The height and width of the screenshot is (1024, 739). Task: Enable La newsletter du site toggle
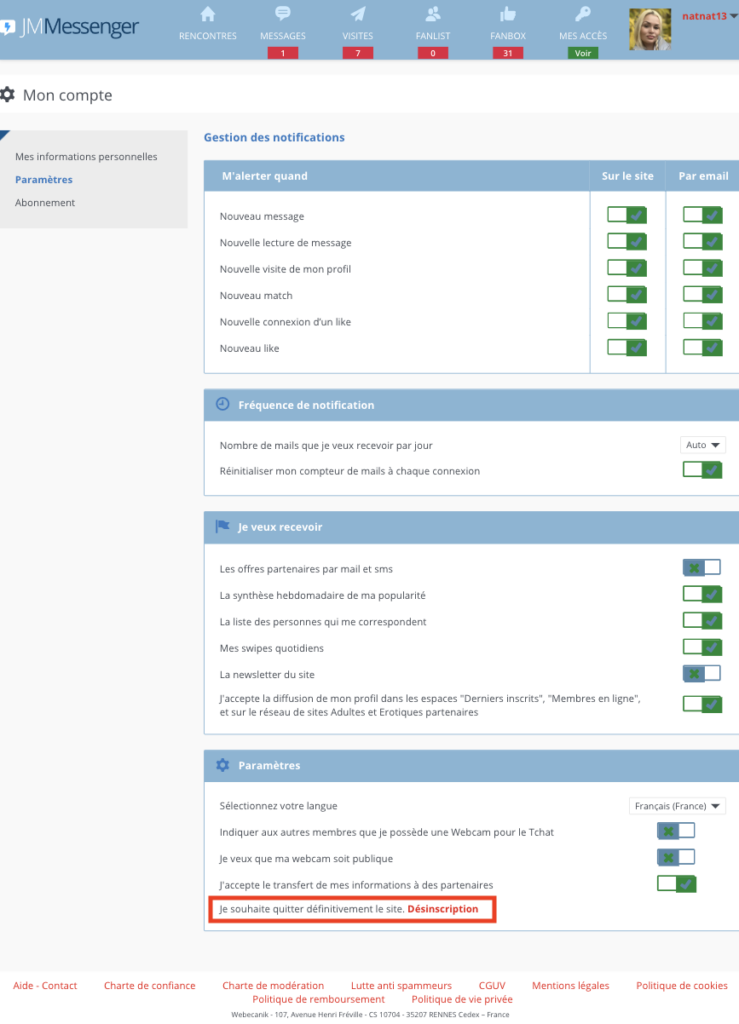tap(702, 673)
